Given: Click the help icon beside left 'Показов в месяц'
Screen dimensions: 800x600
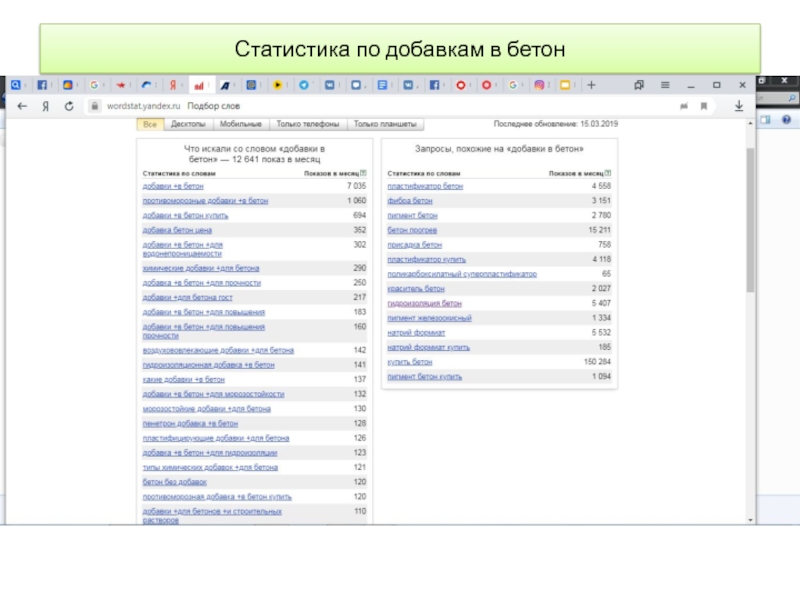Looking at the screenshot, I should point(364,173).
